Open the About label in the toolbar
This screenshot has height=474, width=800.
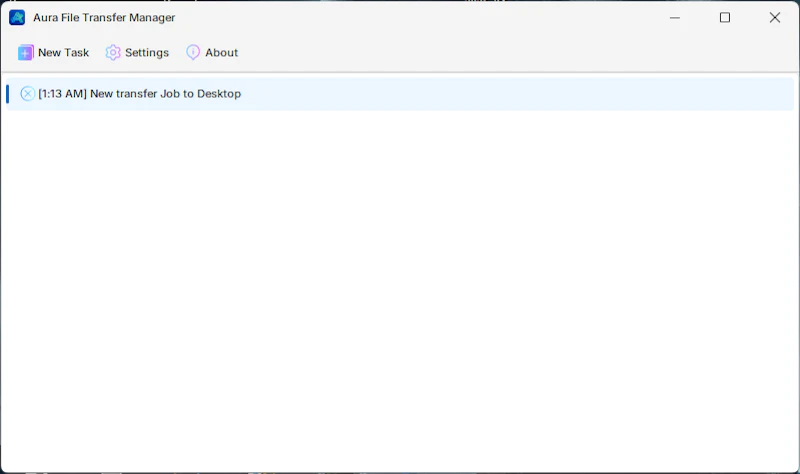click(221, 53)
